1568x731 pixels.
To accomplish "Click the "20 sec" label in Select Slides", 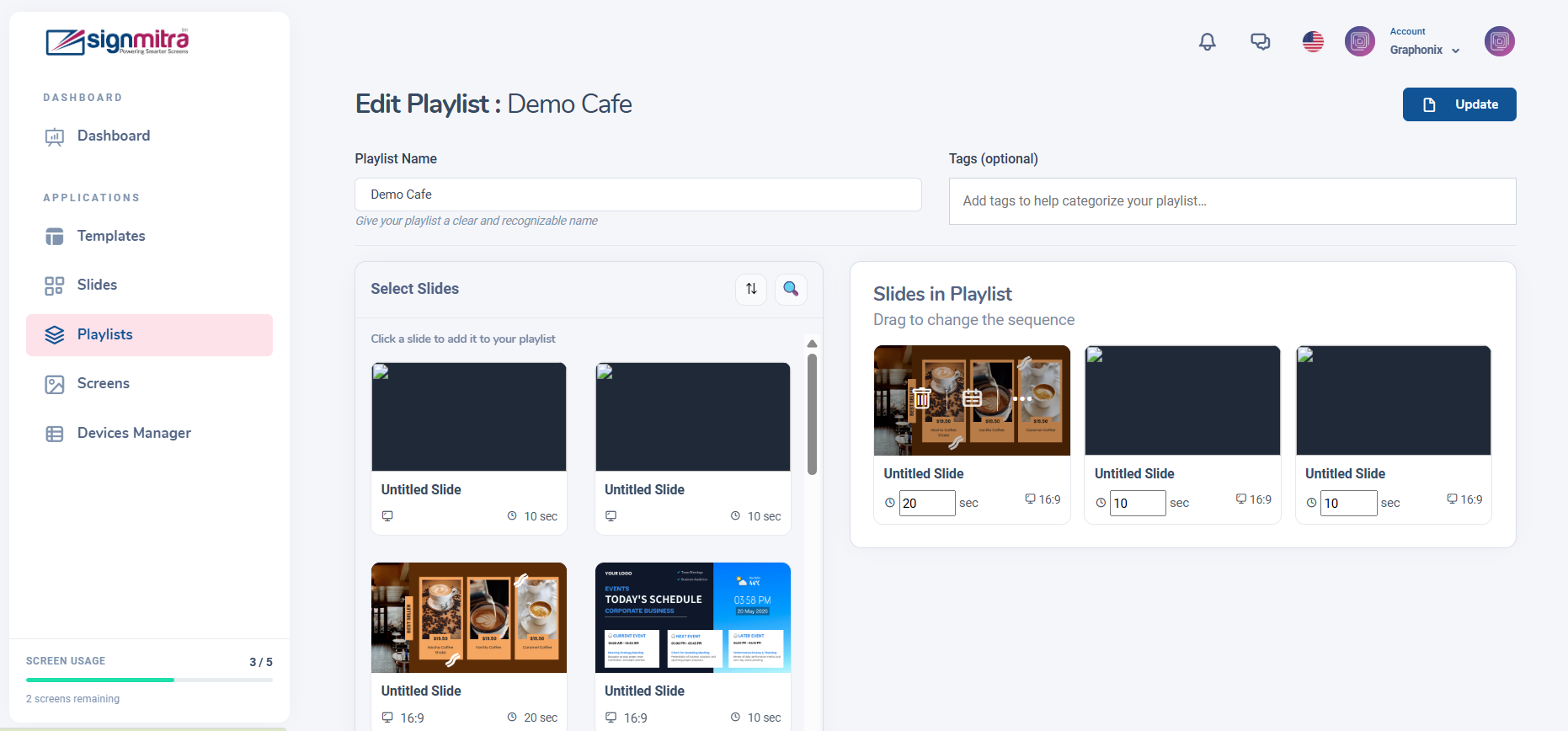I will (x=541, y=718).
